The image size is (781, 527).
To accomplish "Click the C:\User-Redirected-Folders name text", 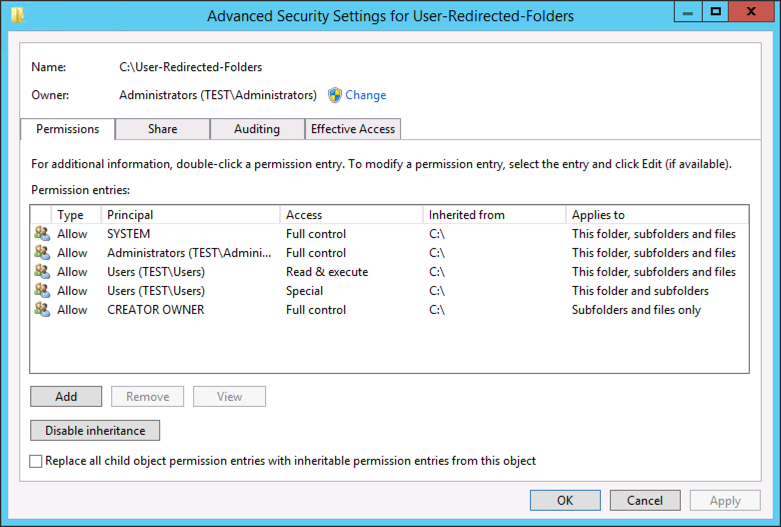I will coord(190,67).
